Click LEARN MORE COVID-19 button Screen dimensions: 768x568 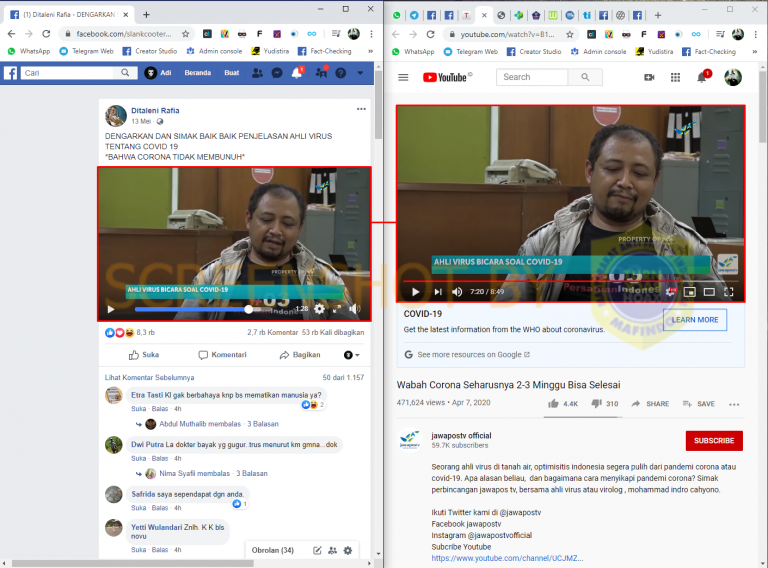[x=695, y=320]
